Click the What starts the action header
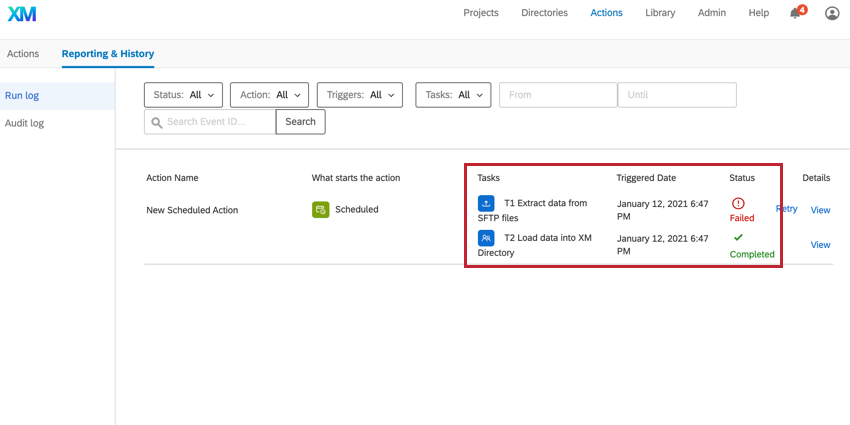Screen dimensions: 850x425 (x=356, y=178)
